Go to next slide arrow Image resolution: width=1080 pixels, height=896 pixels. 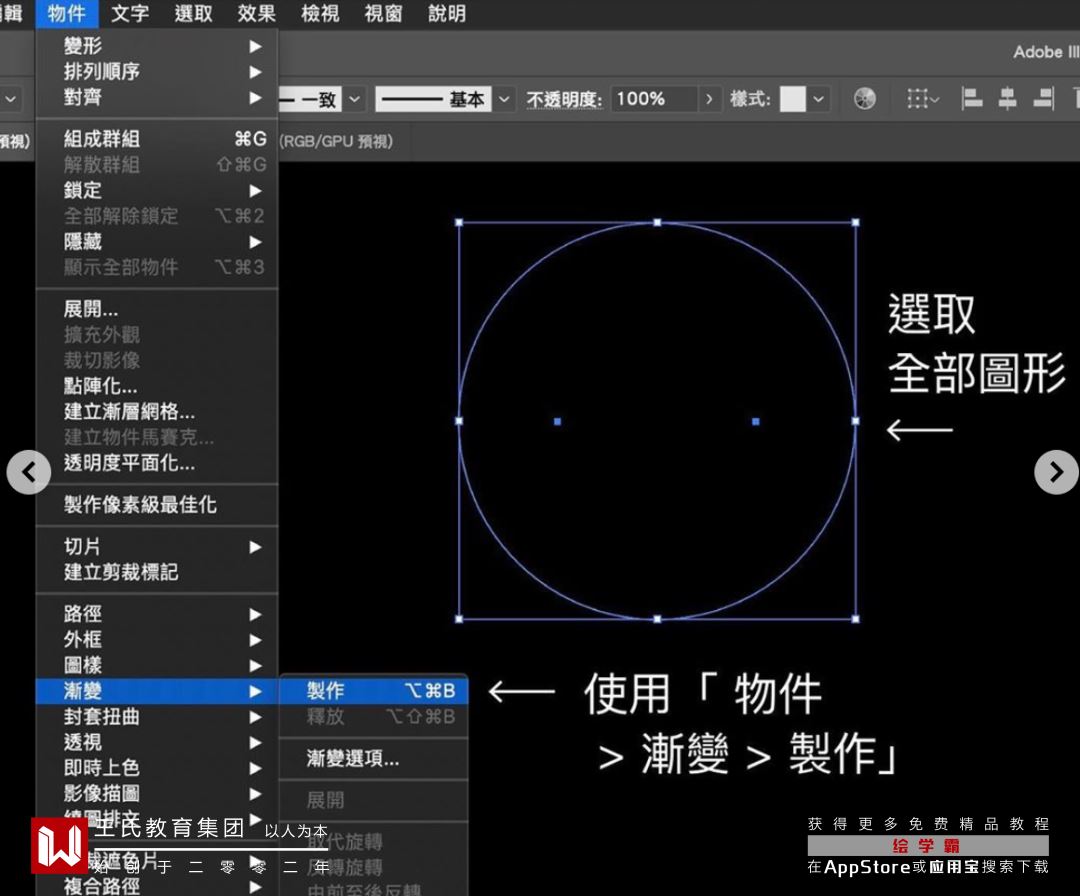1057,472
